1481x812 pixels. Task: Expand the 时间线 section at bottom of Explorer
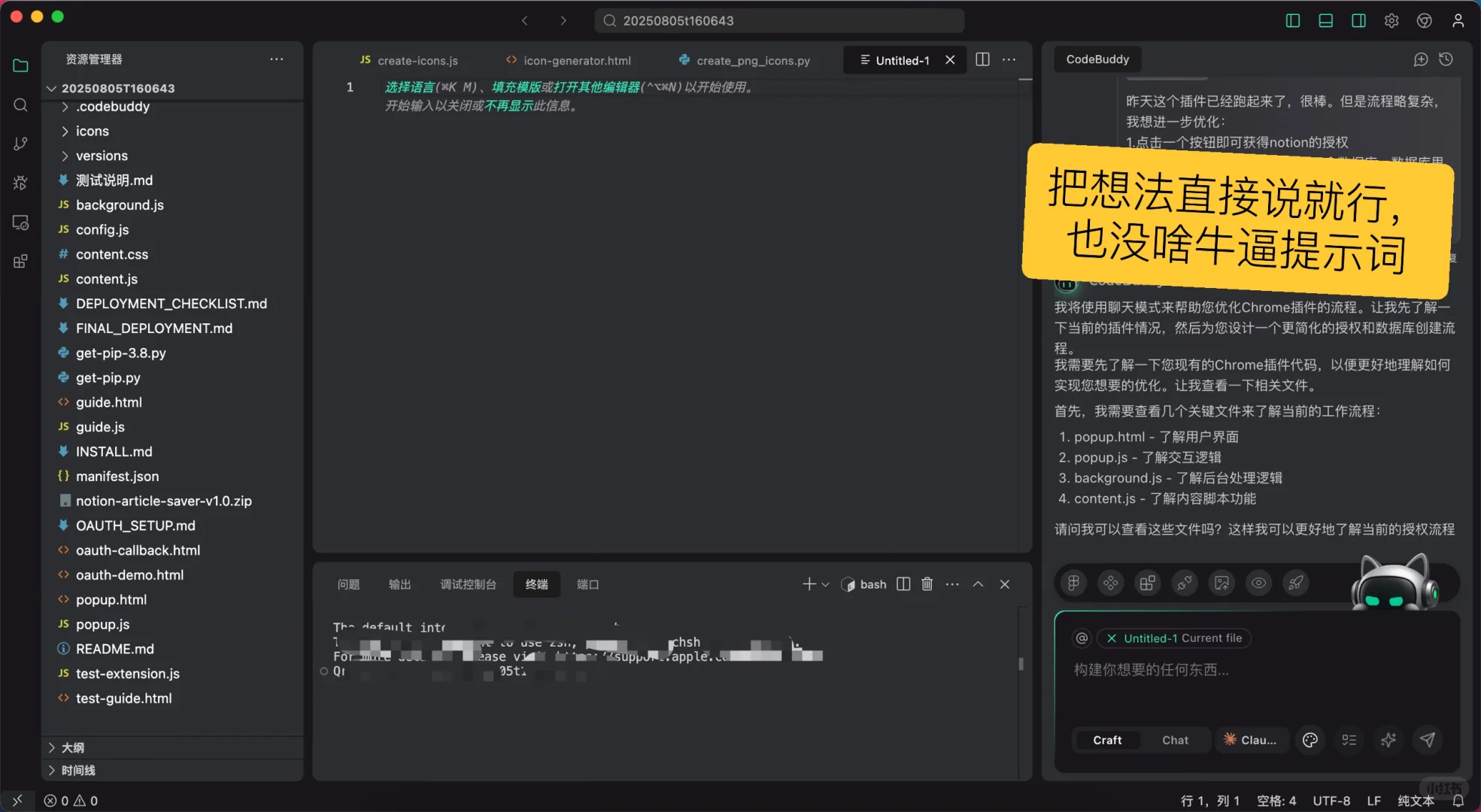(80, 770)
